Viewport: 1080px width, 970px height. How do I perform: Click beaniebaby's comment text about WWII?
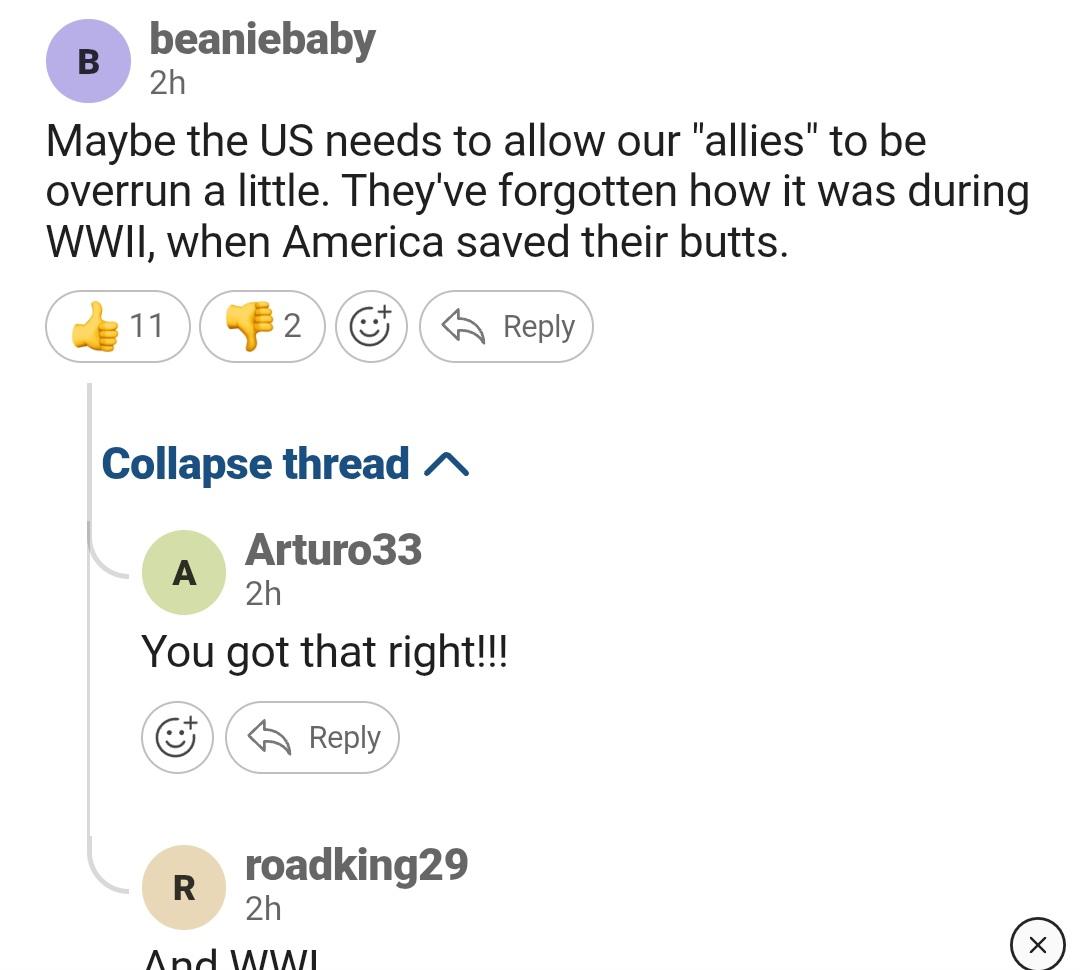(x=537, y=192)
